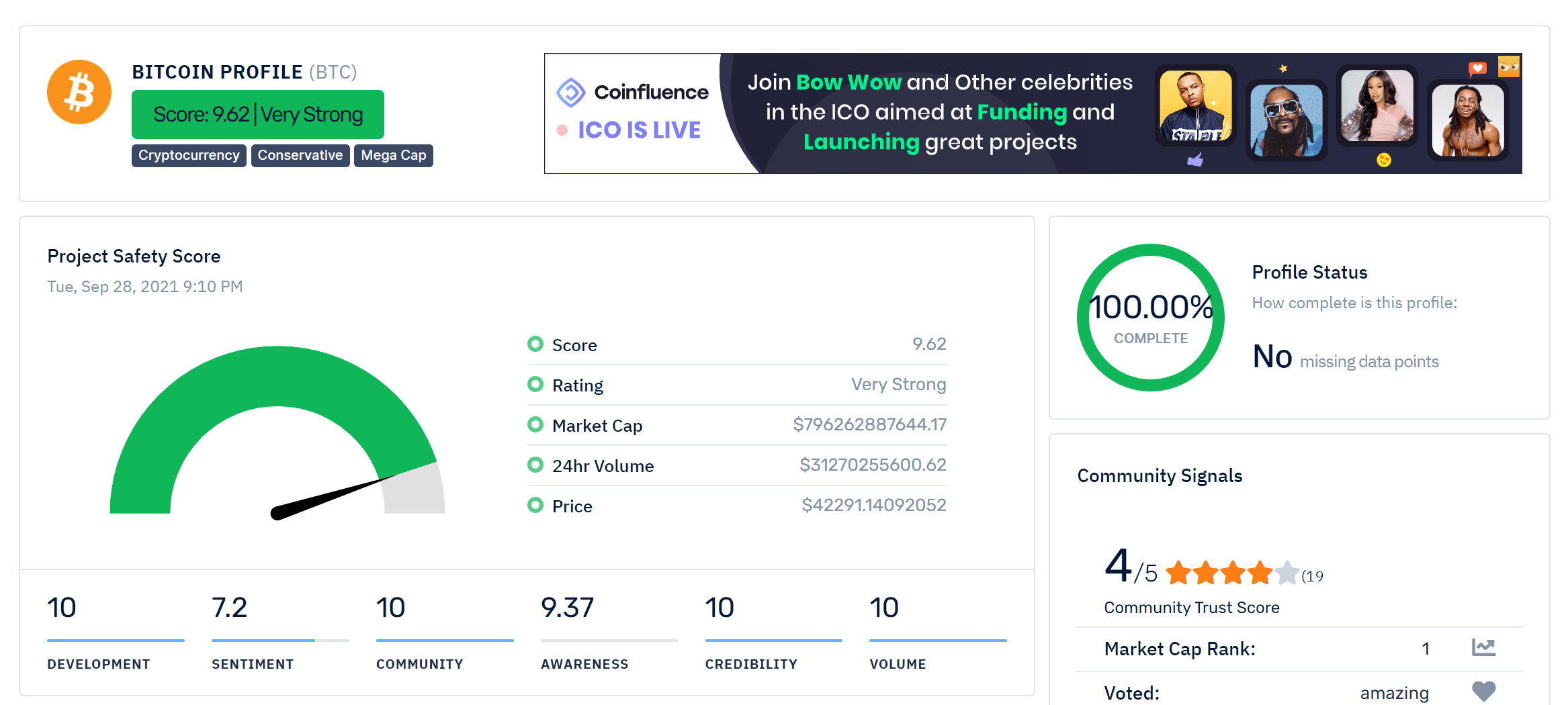This screenshot has height=705, width=1568.
Task: Open the Awareness score tab
Action: 609,632
